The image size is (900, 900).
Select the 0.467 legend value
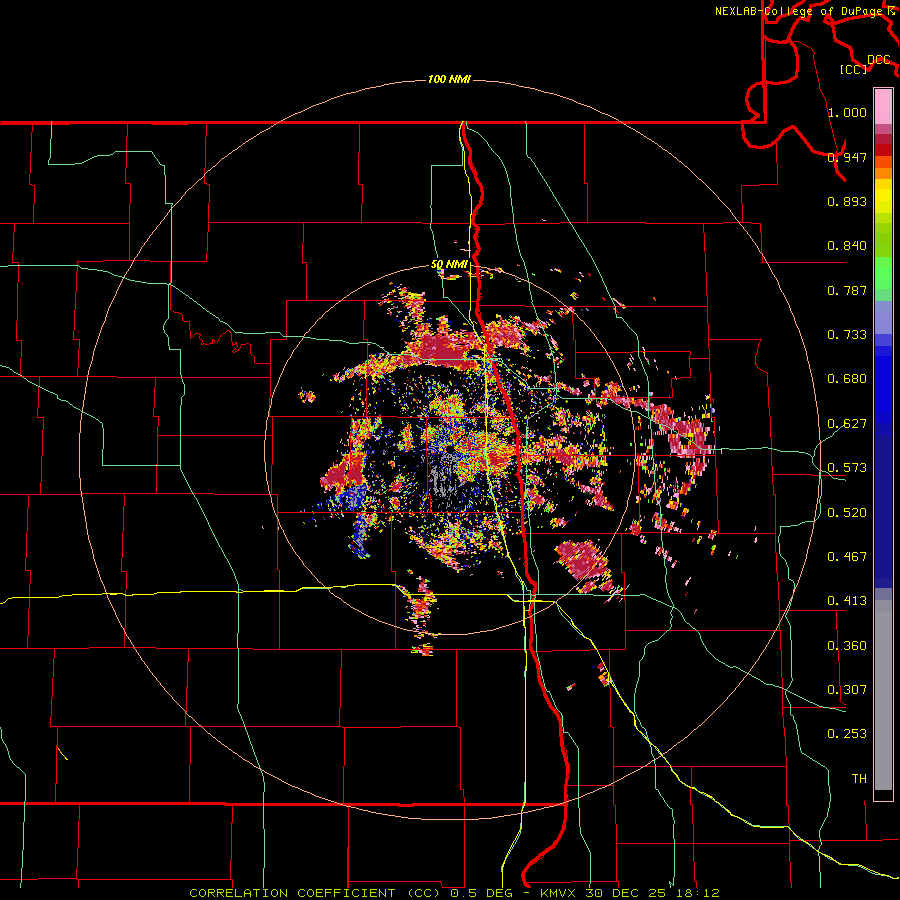[847, 557]
